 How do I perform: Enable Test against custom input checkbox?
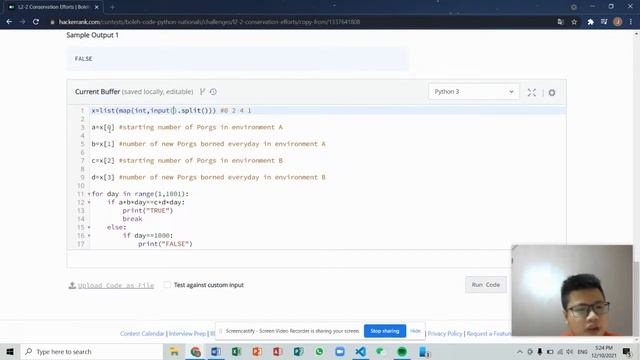pyautogui.click(x=167, y=284)
